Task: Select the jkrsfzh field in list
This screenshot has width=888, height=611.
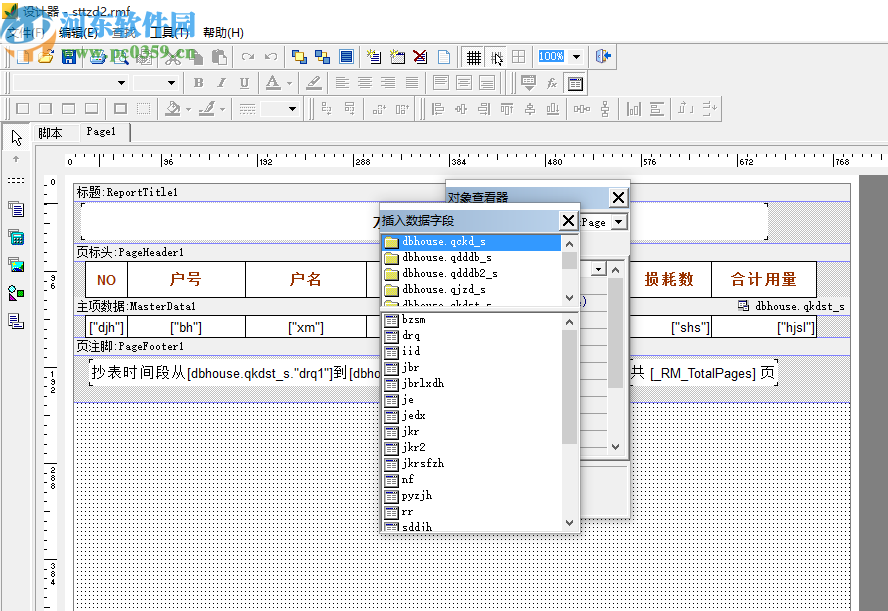Action: click(422, 463)
